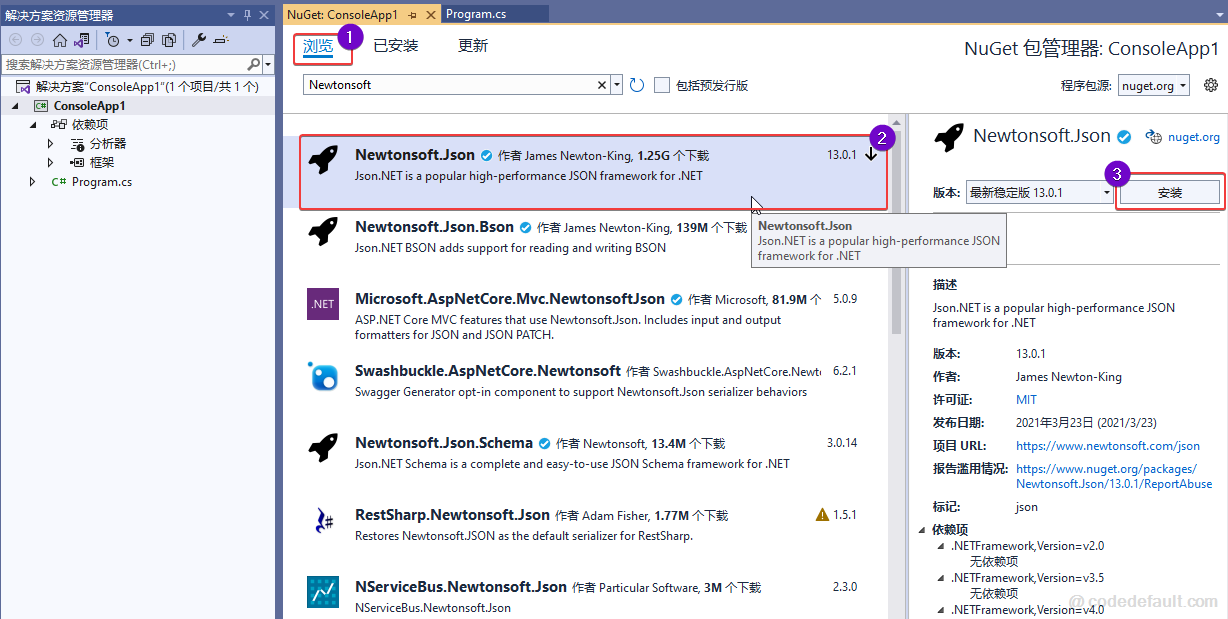Click the large rocket icon in details pane
Screen dimensions: 1228x619
949,137
